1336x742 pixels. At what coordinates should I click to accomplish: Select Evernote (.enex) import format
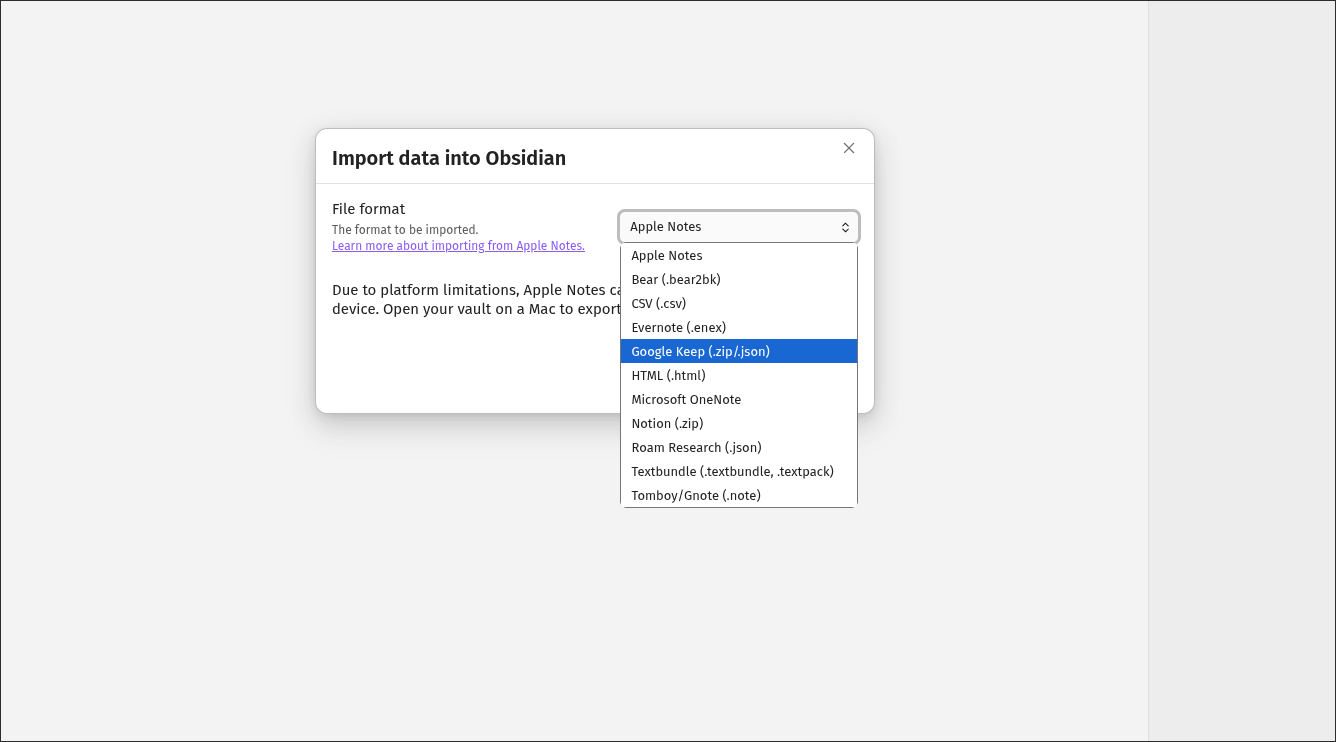pos(739,328)
